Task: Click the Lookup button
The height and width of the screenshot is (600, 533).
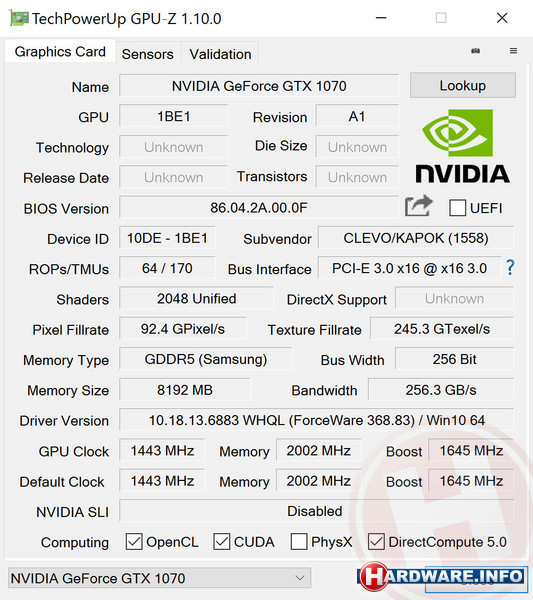Action: pos(463,85)
